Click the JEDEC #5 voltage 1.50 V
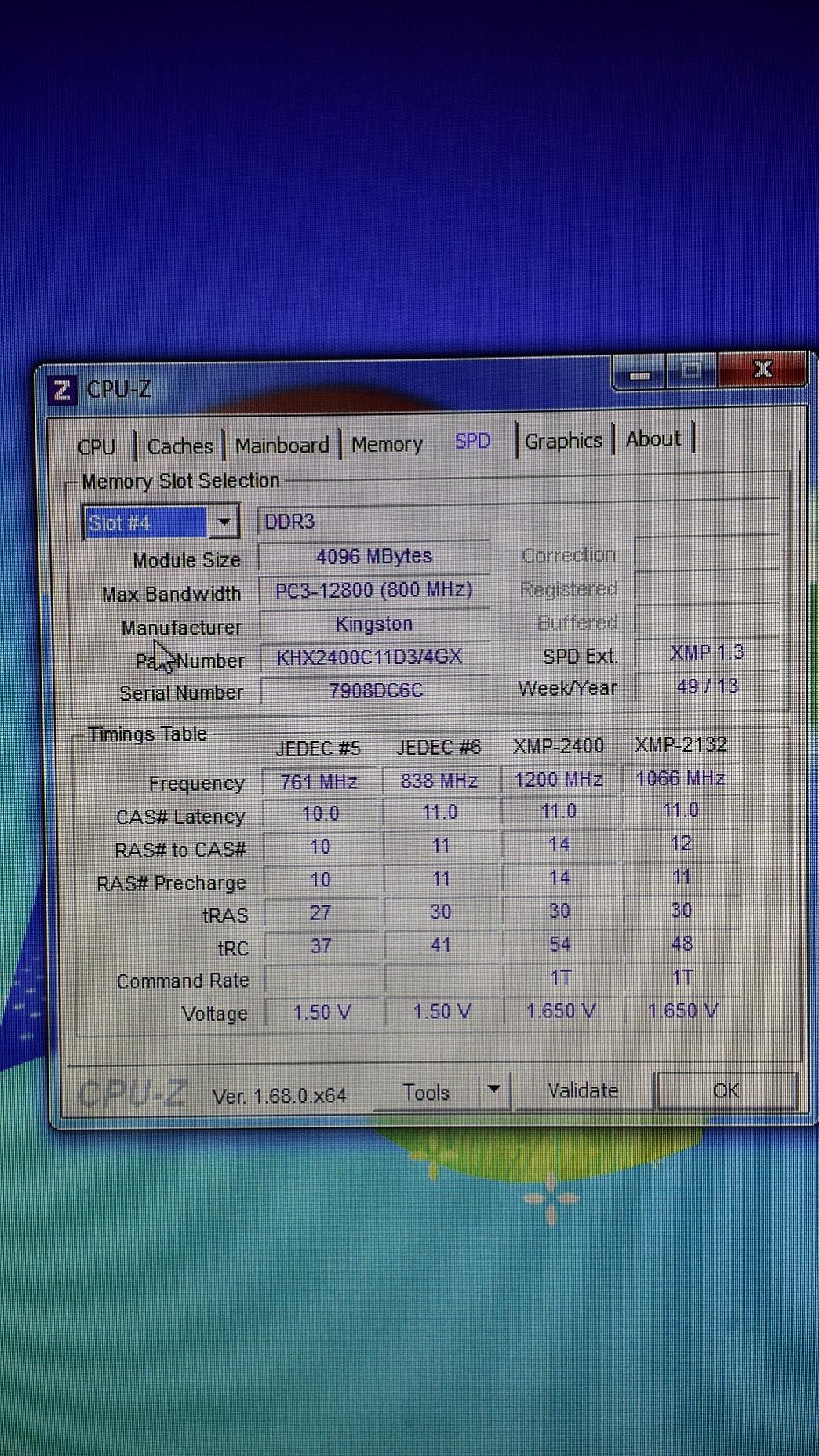The height and width of the screenshot is (1456, 819). [321, 1013]
